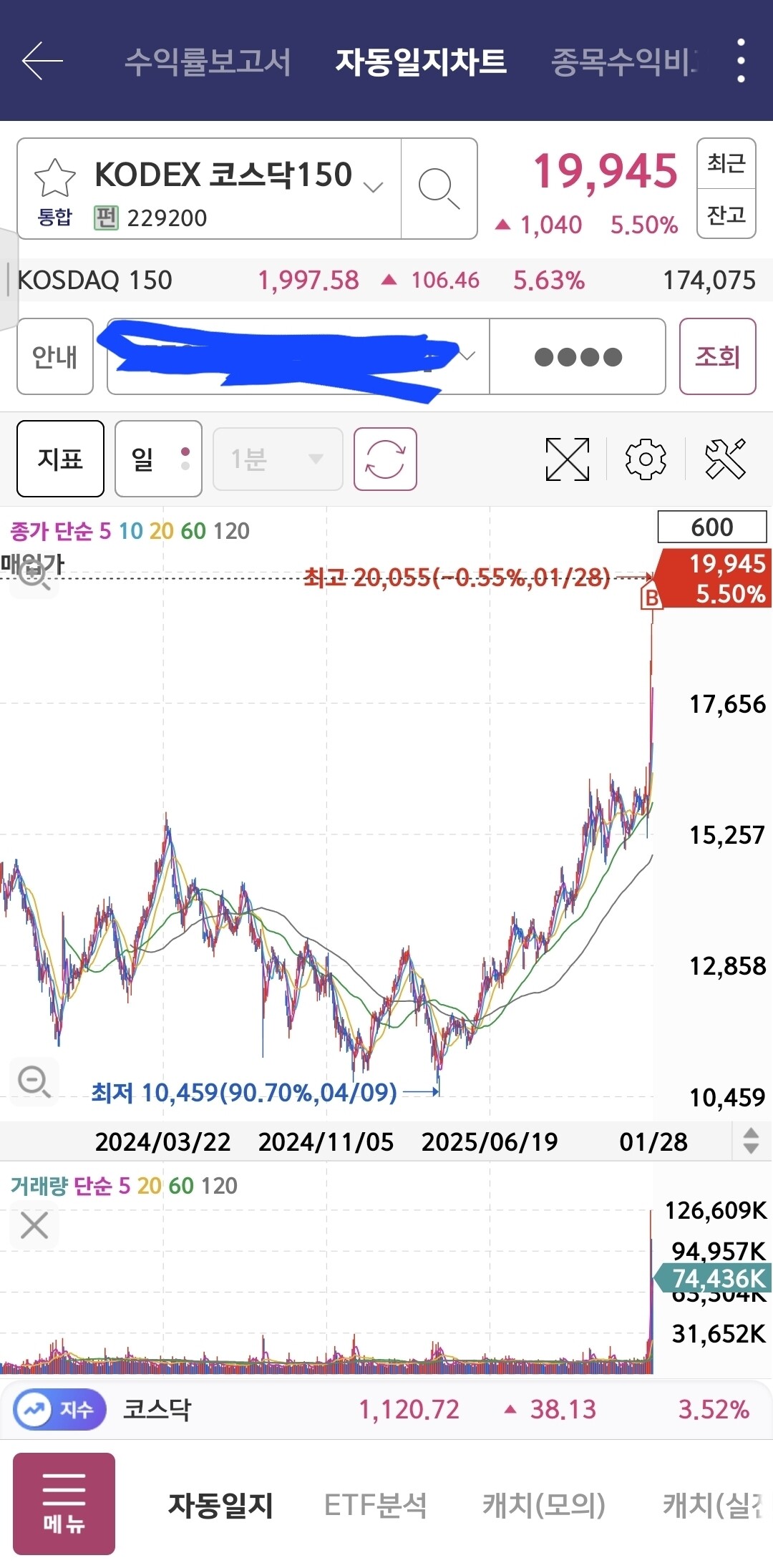The width and height of the screenshot is (773, 1568).
Task: Open the chart drawing tools
Action: (x=725, y=459)
